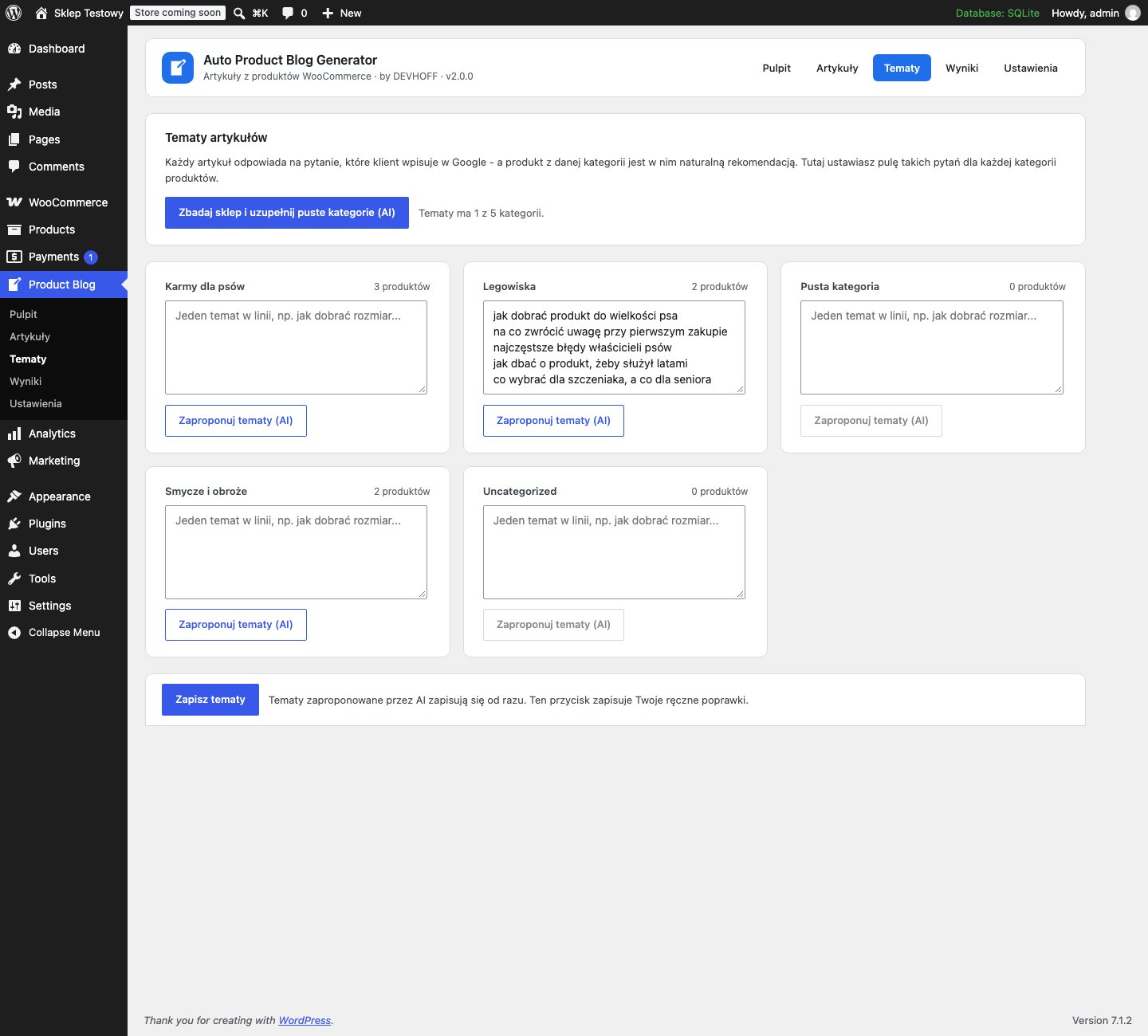Click the WordPress logo icon
This screenshot has height=1036, width=1148.
tap(14, 13)
